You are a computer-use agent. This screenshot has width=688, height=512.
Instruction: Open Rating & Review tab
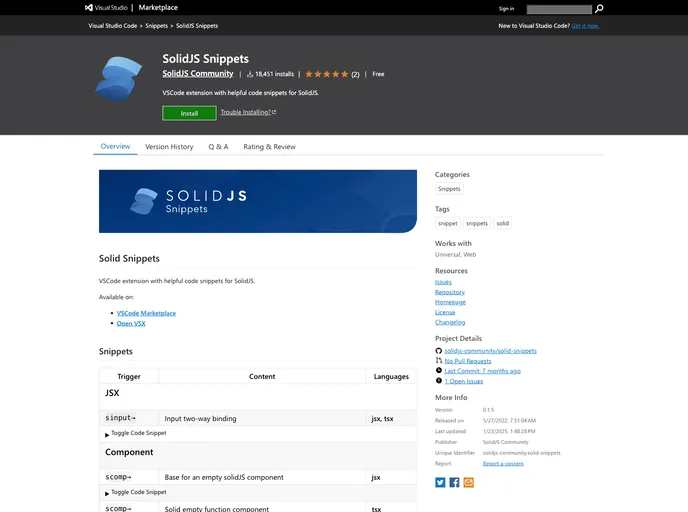[x=269, y=147]
